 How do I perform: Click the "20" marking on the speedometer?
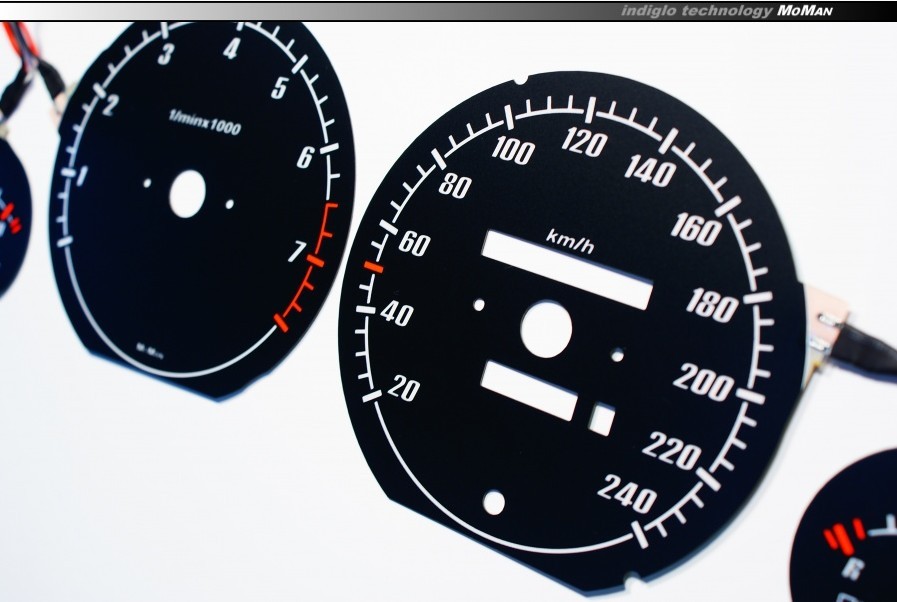(x=404, y=389)
